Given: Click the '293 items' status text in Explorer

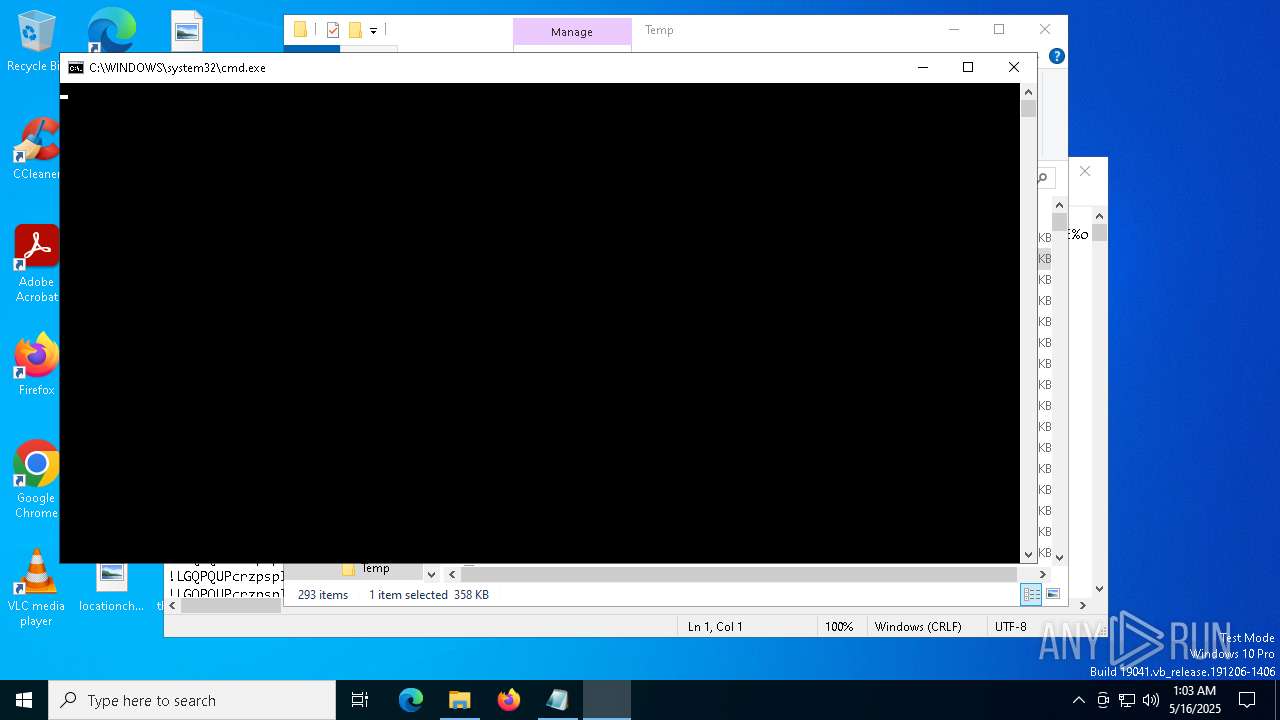Looking at the screenshot, I should point(323,595).
